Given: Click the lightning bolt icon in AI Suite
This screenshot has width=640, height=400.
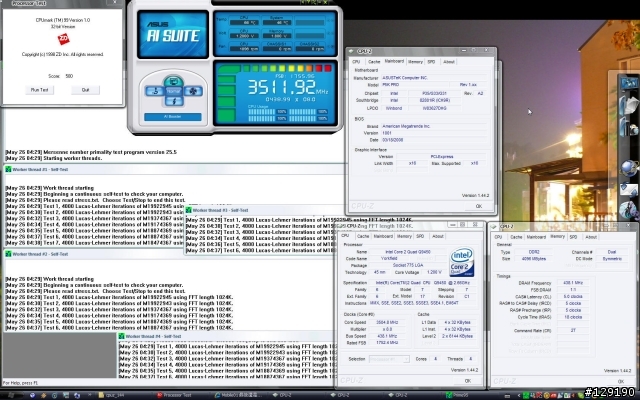Looking at the screenshot, I should point(173,100).
